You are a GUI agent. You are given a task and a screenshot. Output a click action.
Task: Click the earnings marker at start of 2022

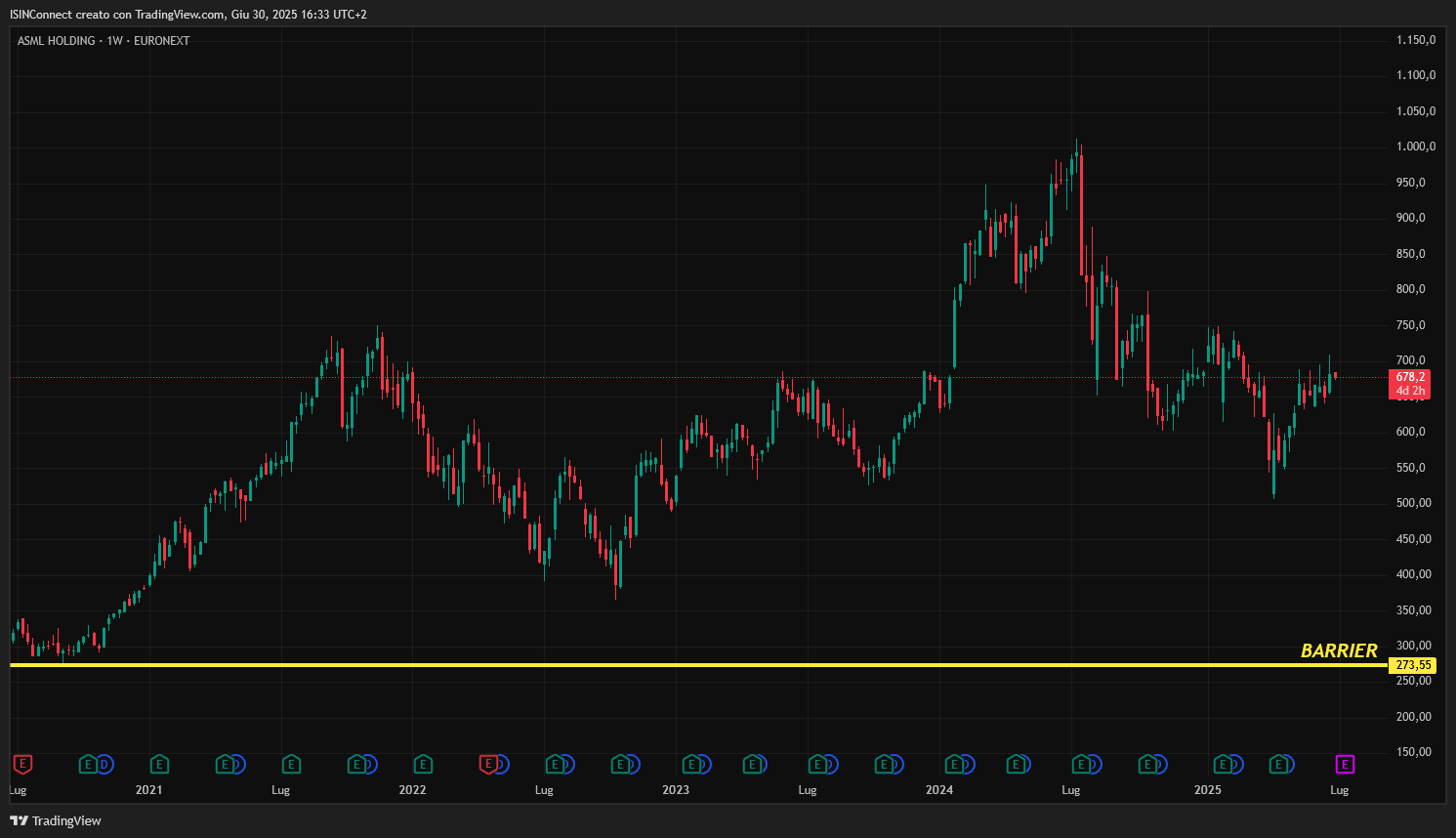click(x=423, y=764)
